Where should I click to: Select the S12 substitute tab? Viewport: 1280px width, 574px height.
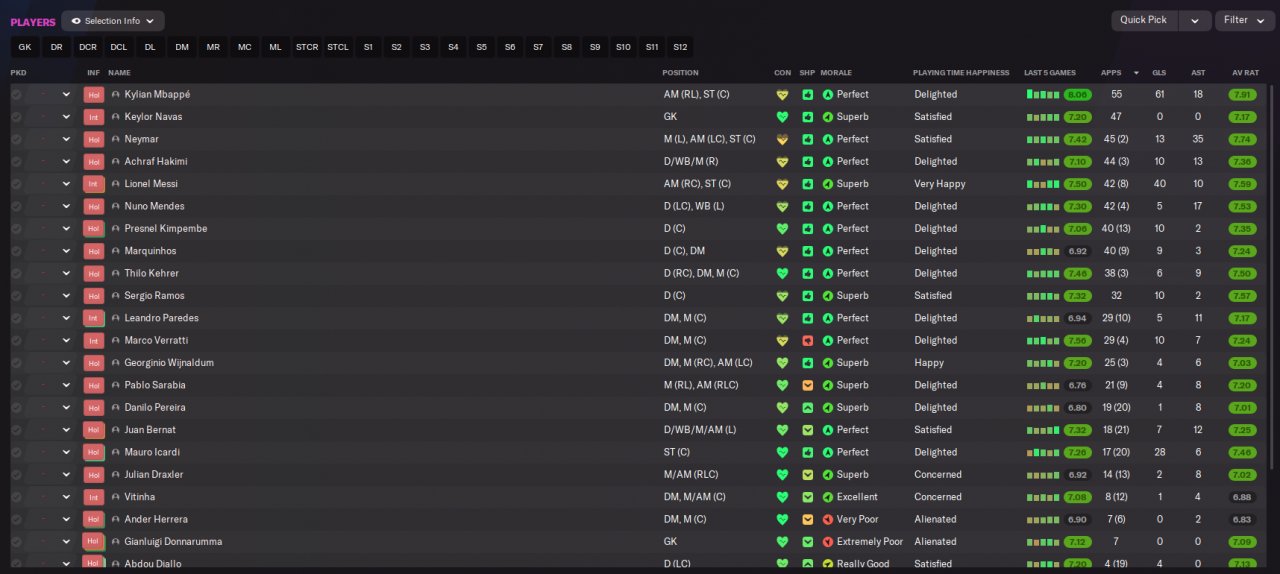click(x=680, y=47)
